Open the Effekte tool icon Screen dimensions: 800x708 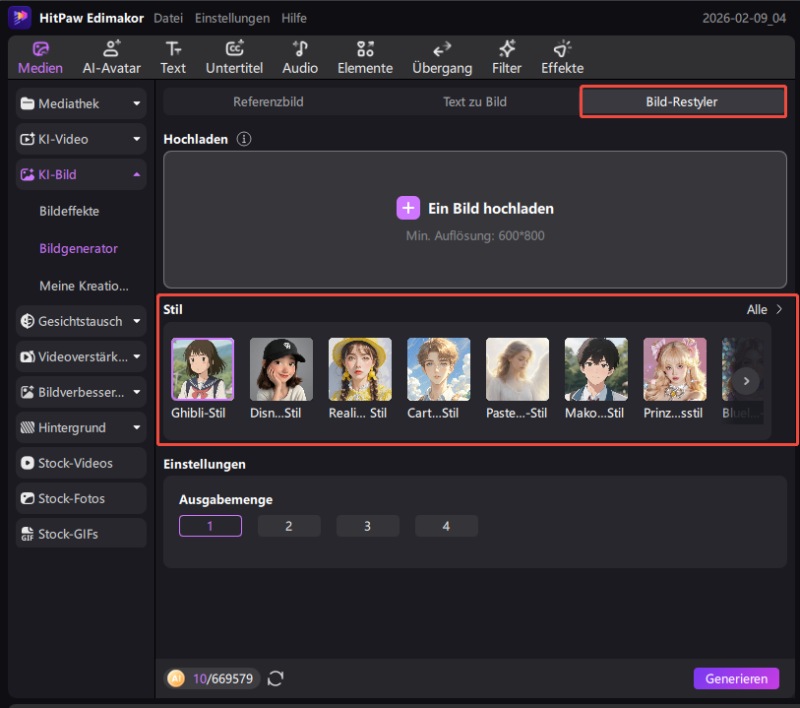(562, 49)
